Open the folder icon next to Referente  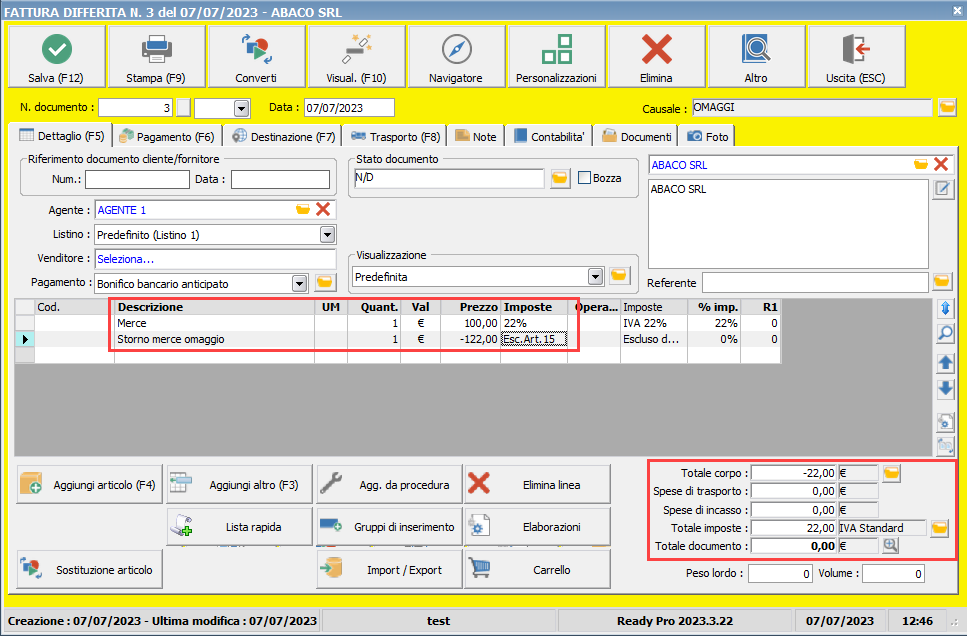(x=942, y=282)
